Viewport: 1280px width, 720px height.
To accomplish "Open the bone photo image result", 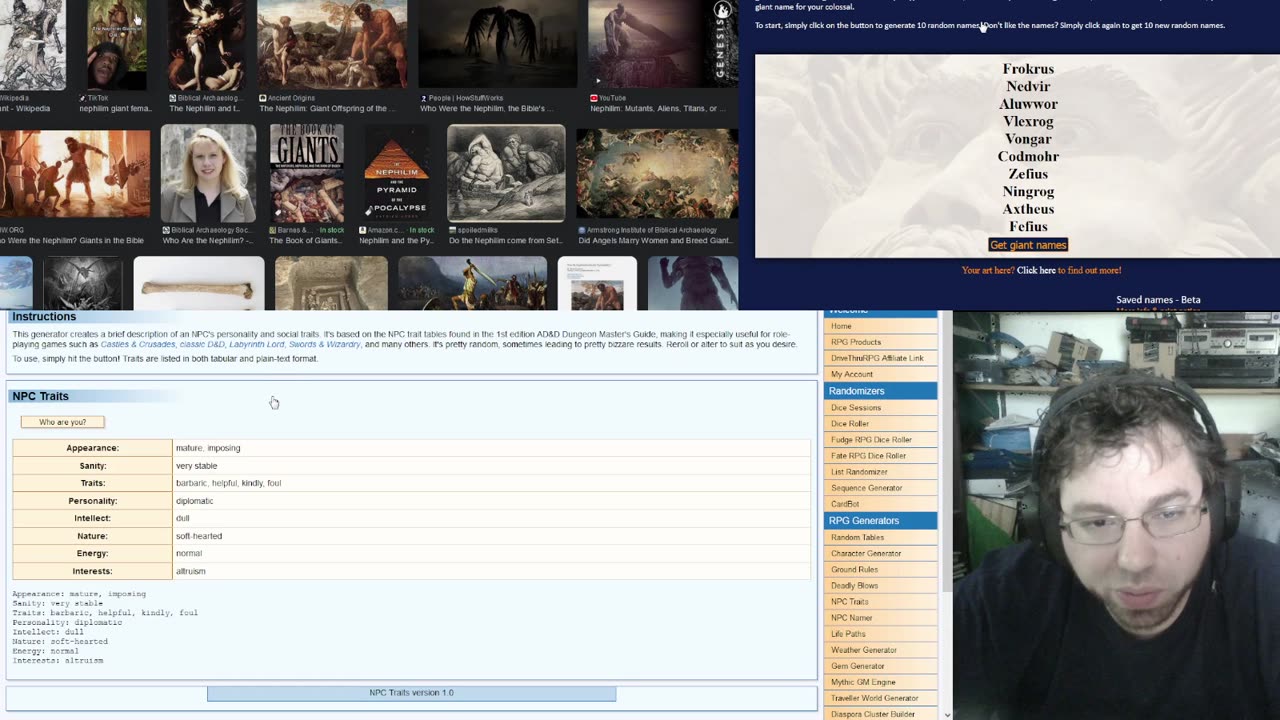I will pyautogui.click(x=199, y=283).
